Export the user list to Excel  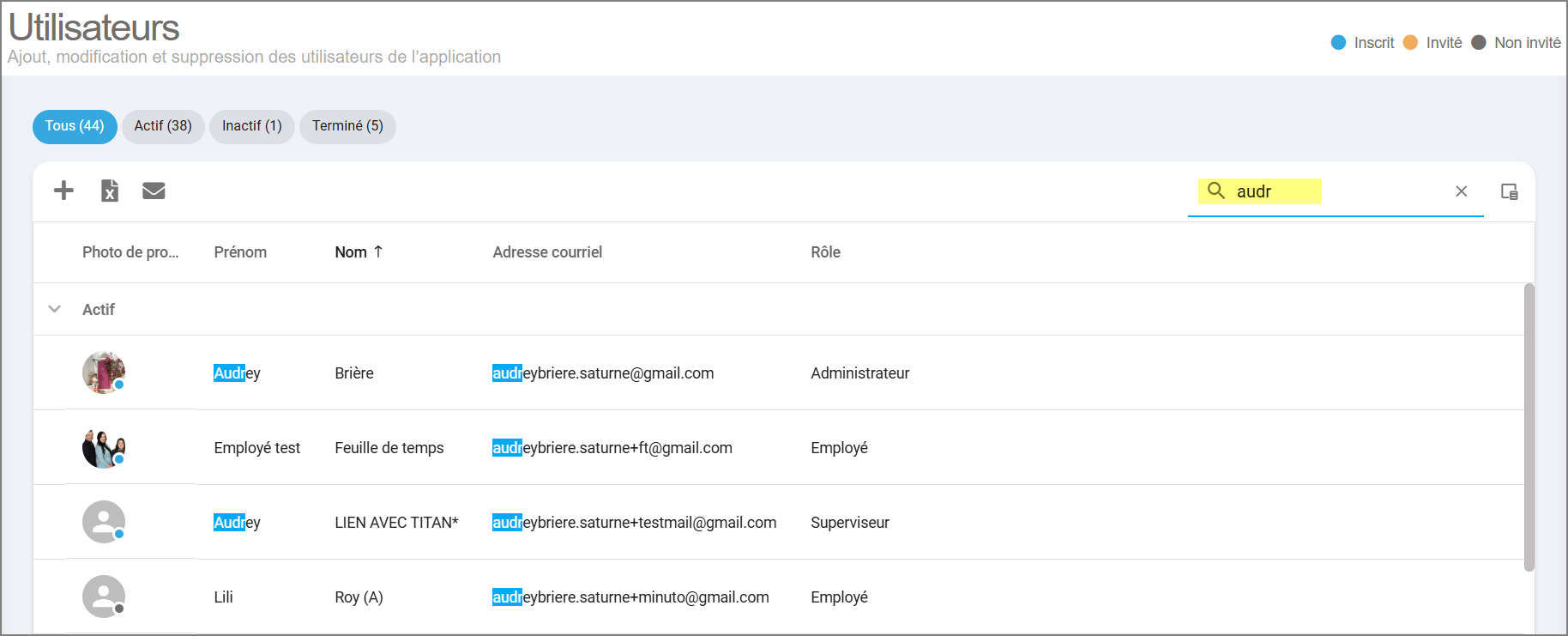click(x=110, y=191)
